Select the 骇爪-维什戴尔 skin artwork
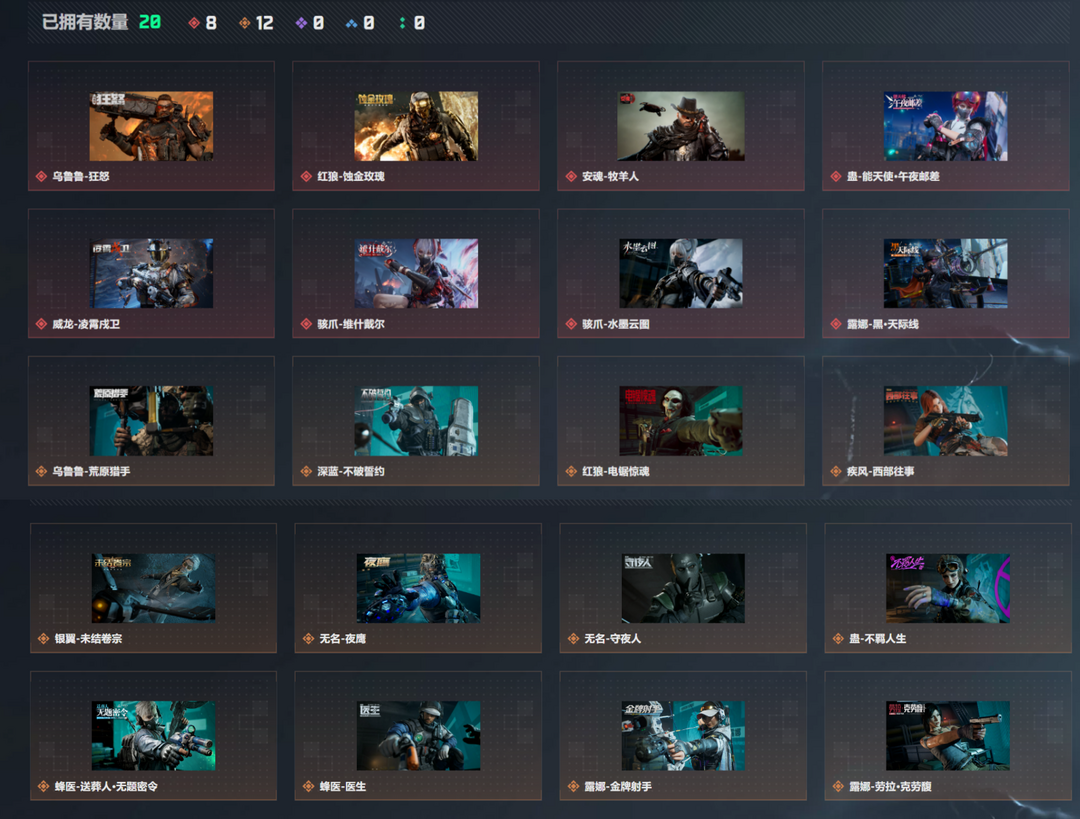This screenshot has width=1080, height=819. [416, 273]
